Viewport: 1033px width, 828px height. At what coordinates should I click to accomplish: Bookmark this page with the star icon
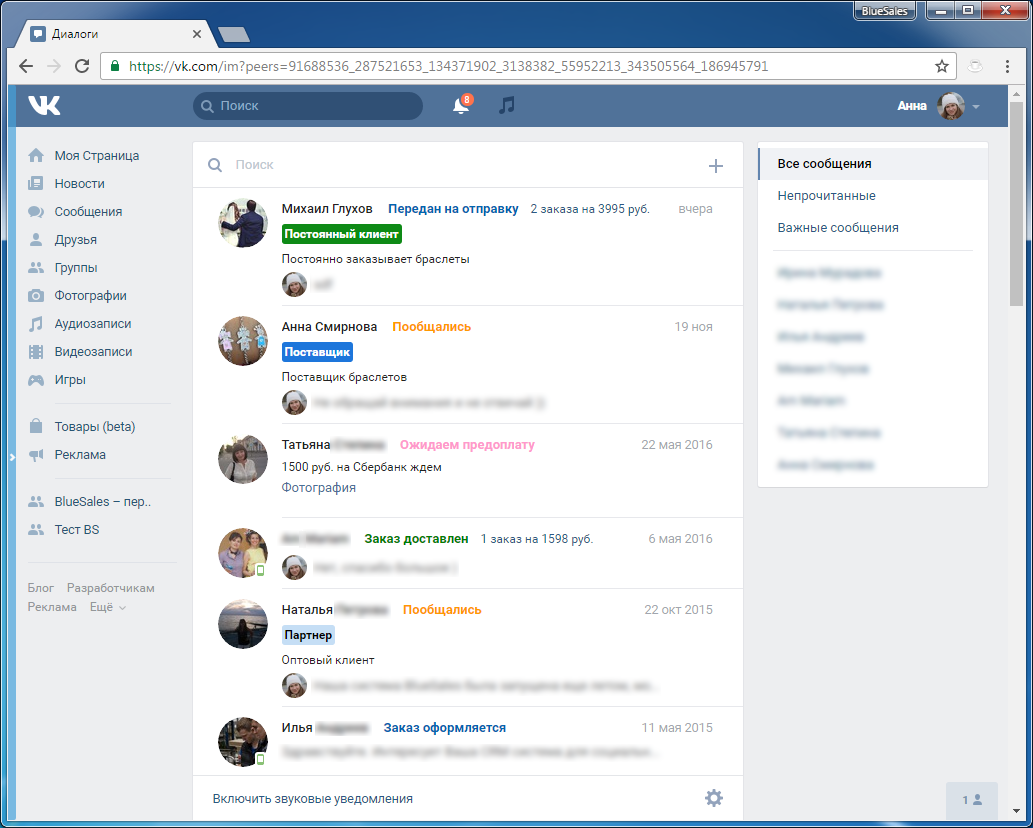pyautogui.click(x=941, y=66)
